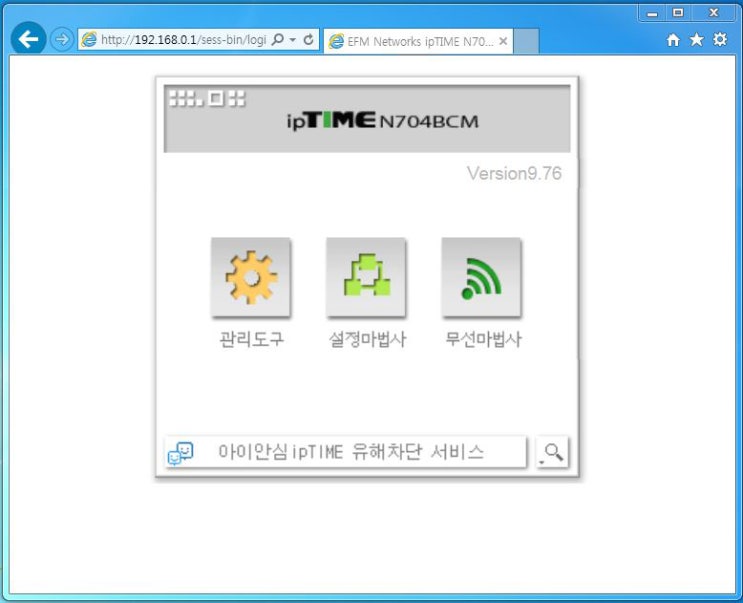Open the 관리도구 gear icon
This screenshot has height=603, width=743.
coord(251,277)
